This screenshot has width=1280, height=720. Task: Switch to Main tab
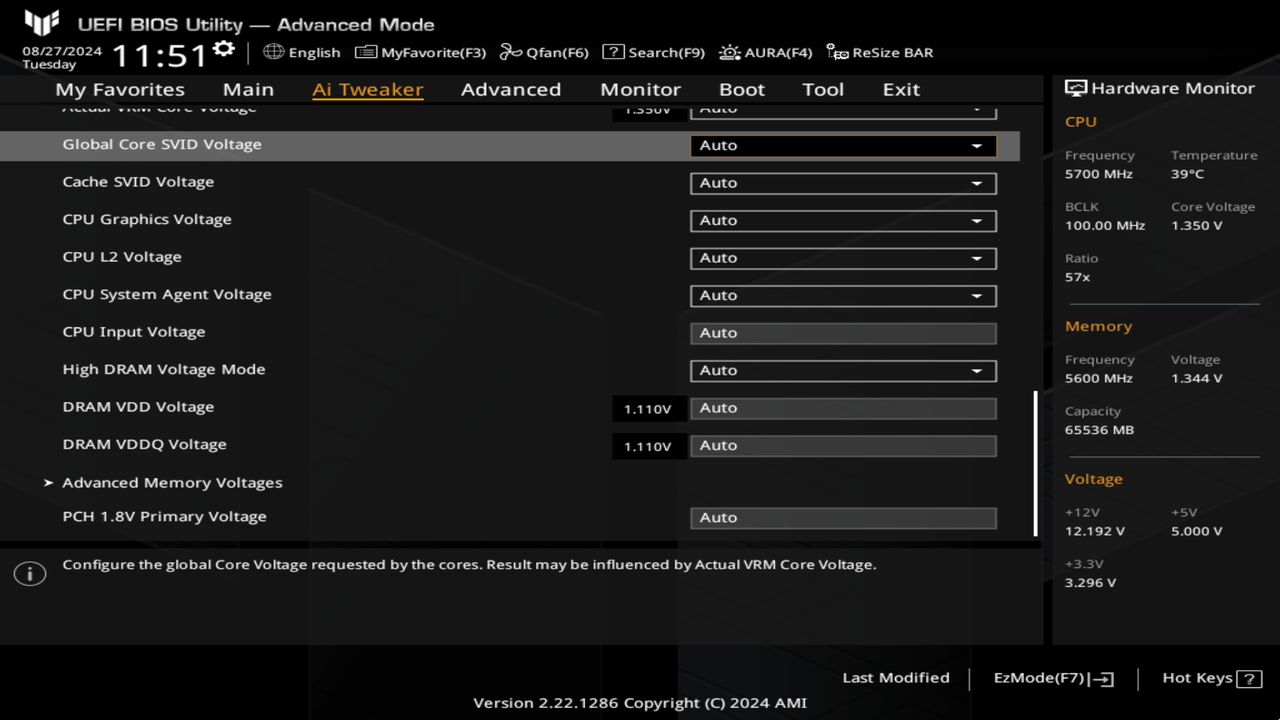[x=248, y=89]
